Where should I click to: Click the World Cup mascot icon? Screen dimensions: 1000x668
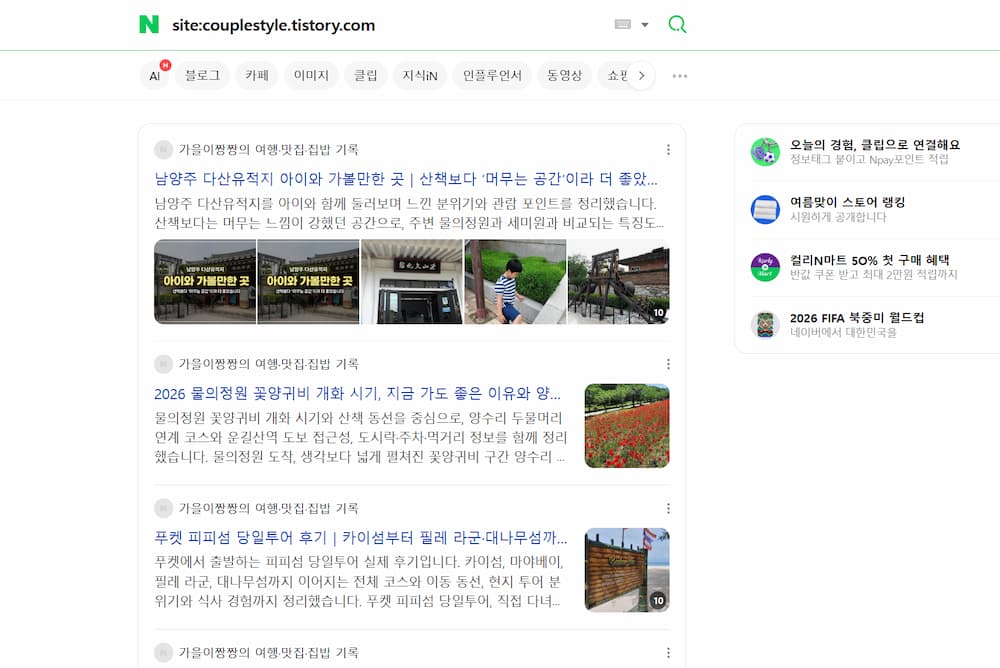click(765, 325)
